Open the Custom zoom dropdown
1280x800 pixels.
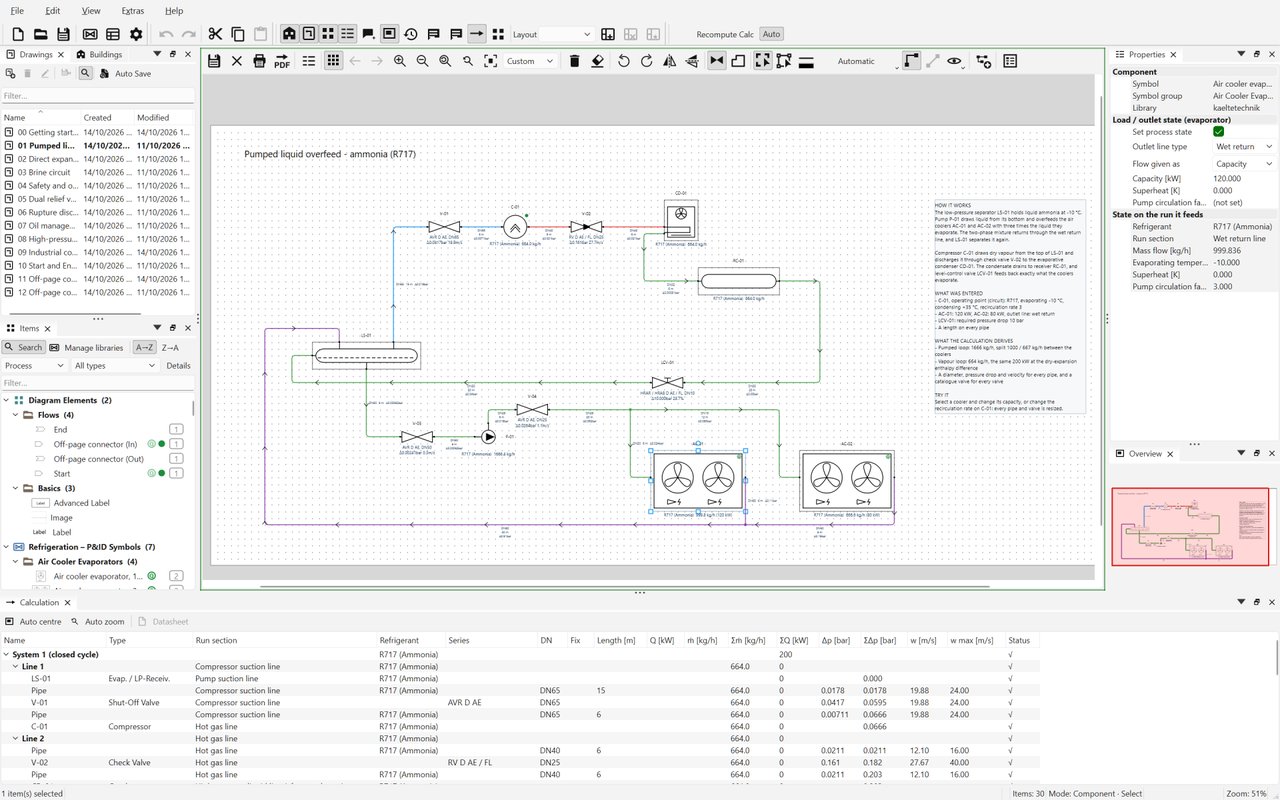click(x=530, y=61)
